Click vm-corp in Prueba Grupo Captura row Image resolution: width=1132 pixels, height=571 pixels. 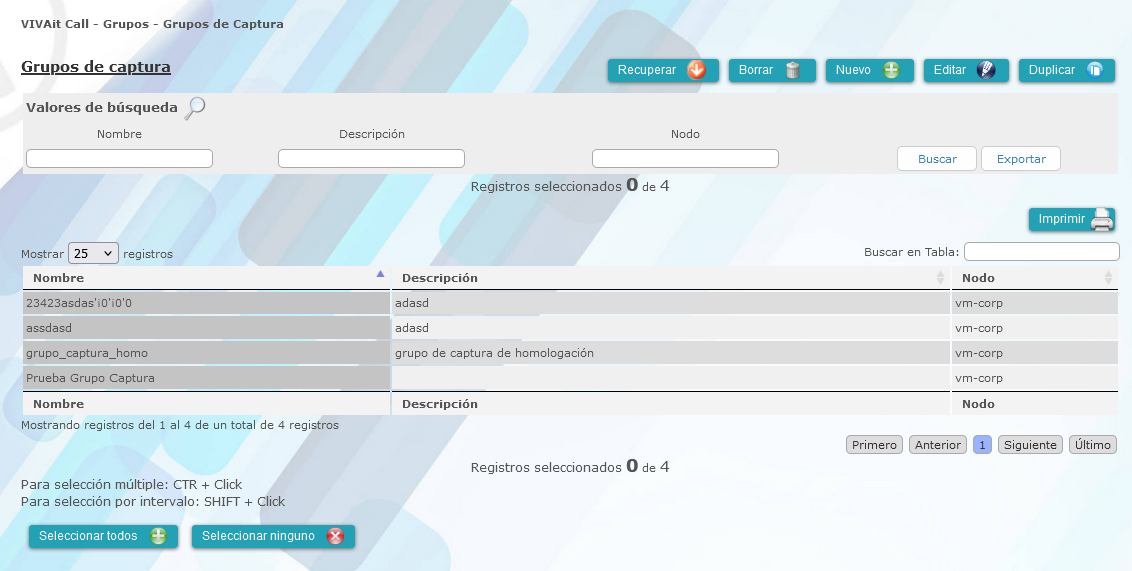[979, 378]
